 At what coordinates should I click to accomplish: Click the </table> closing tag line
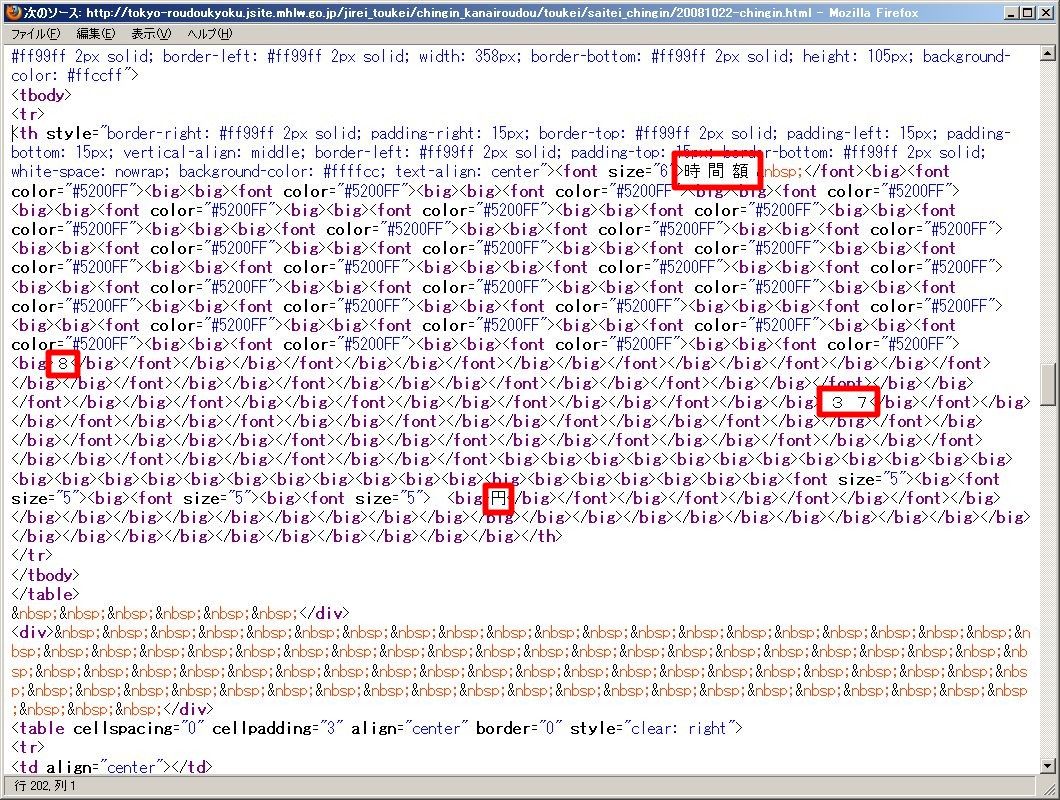coord(45,594)
